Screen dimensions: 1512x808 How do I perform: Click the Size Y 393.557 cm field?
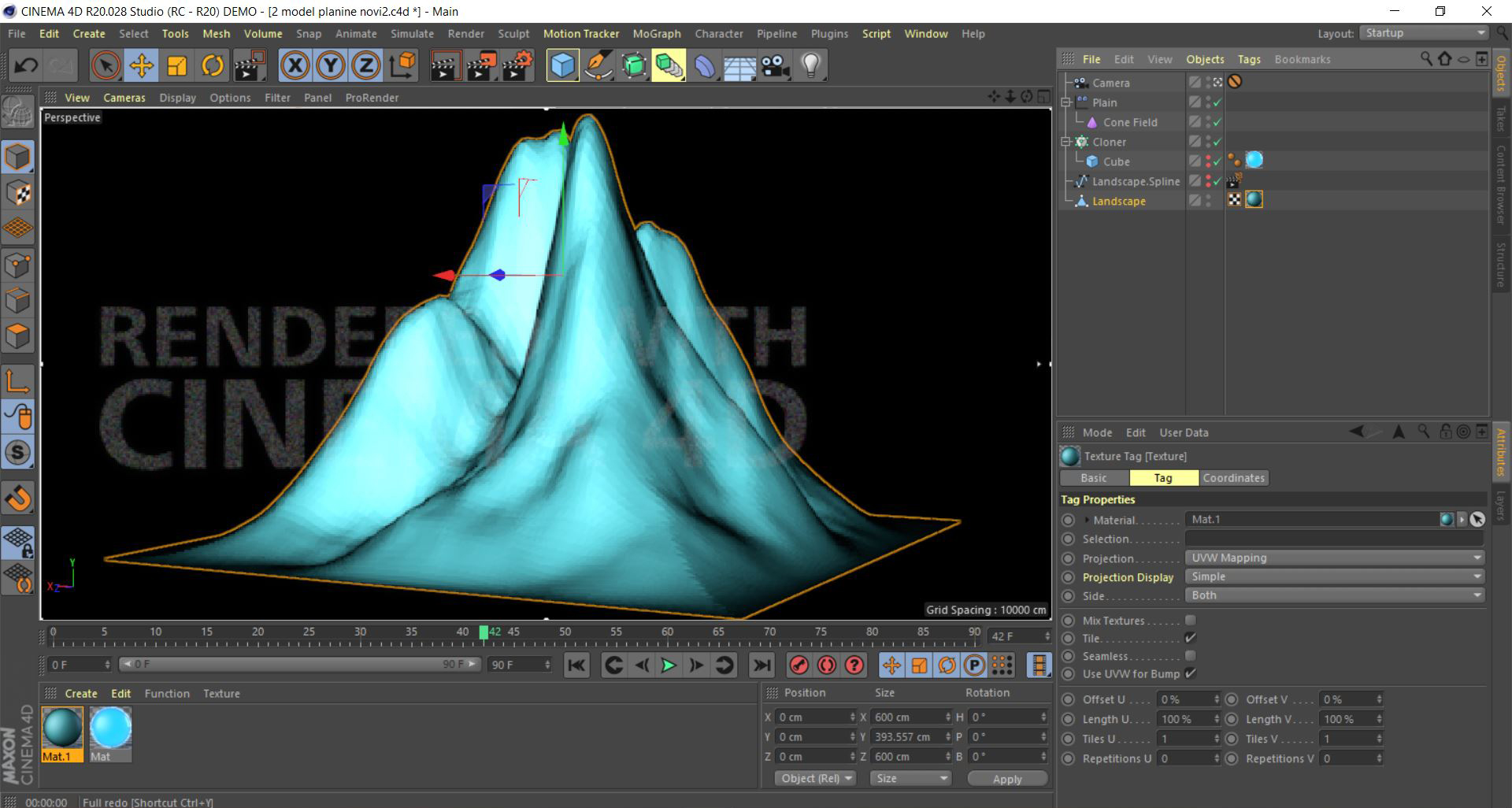click(x=910, y=737)
